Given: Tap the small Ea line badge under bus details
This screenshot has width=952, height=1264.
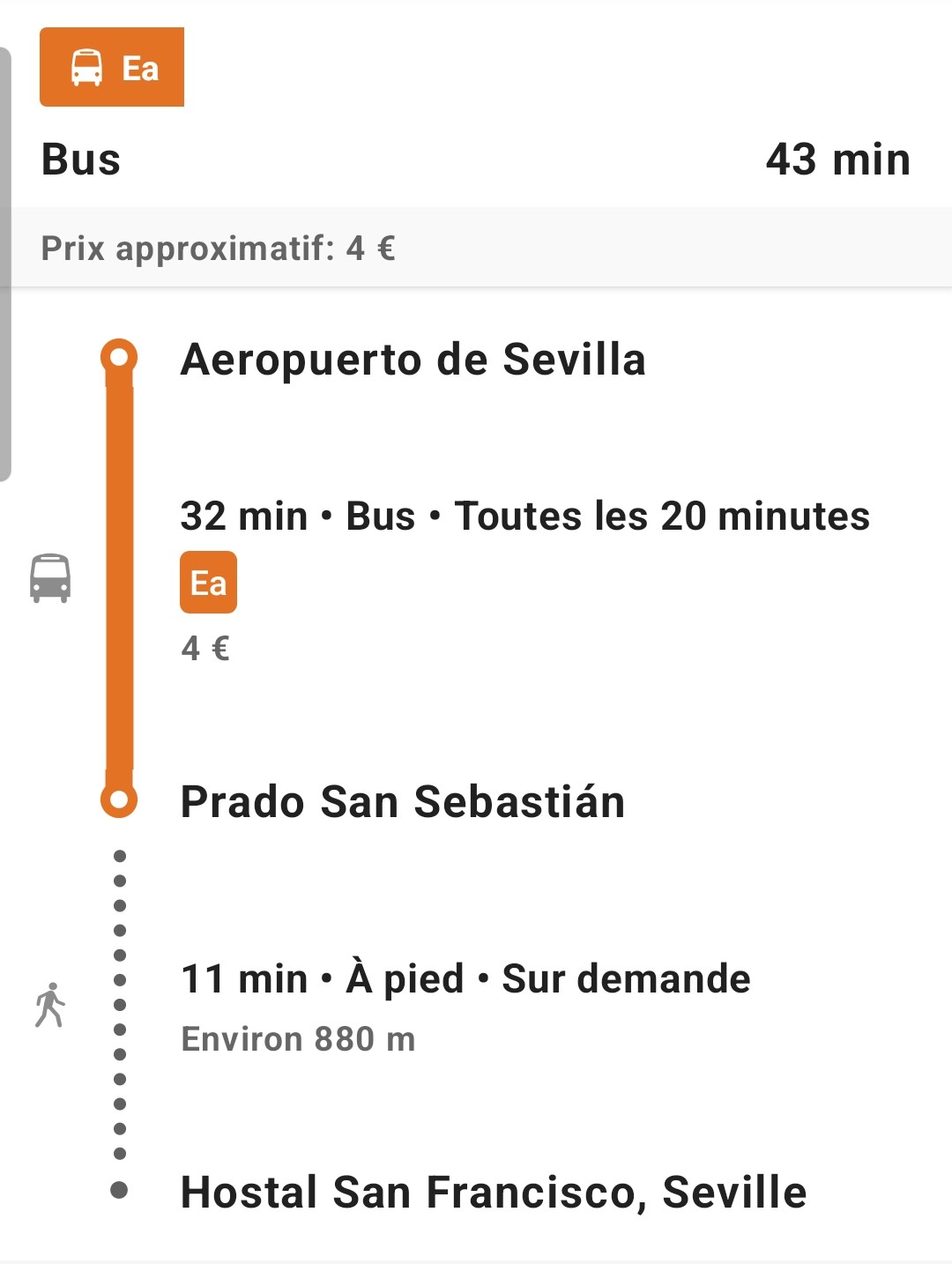Looking at the screenshot, I should [208, 582].
